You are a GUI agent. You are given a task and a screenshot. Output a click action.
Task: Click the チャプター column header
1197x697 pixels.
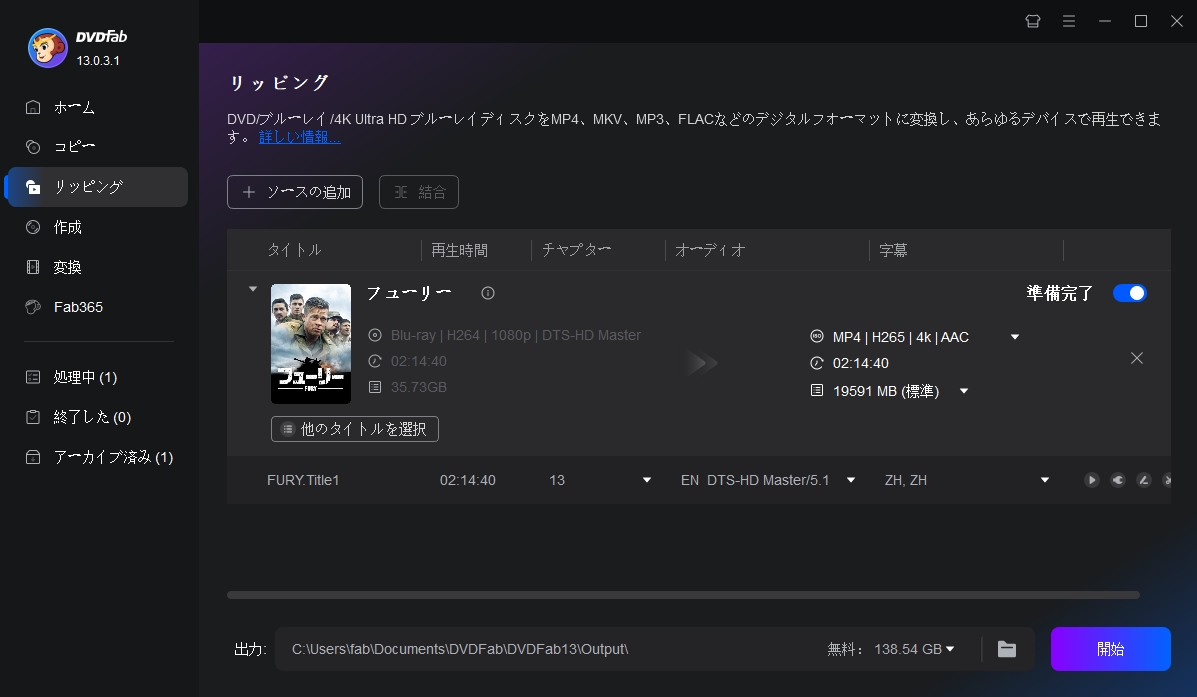click(576, 250)
